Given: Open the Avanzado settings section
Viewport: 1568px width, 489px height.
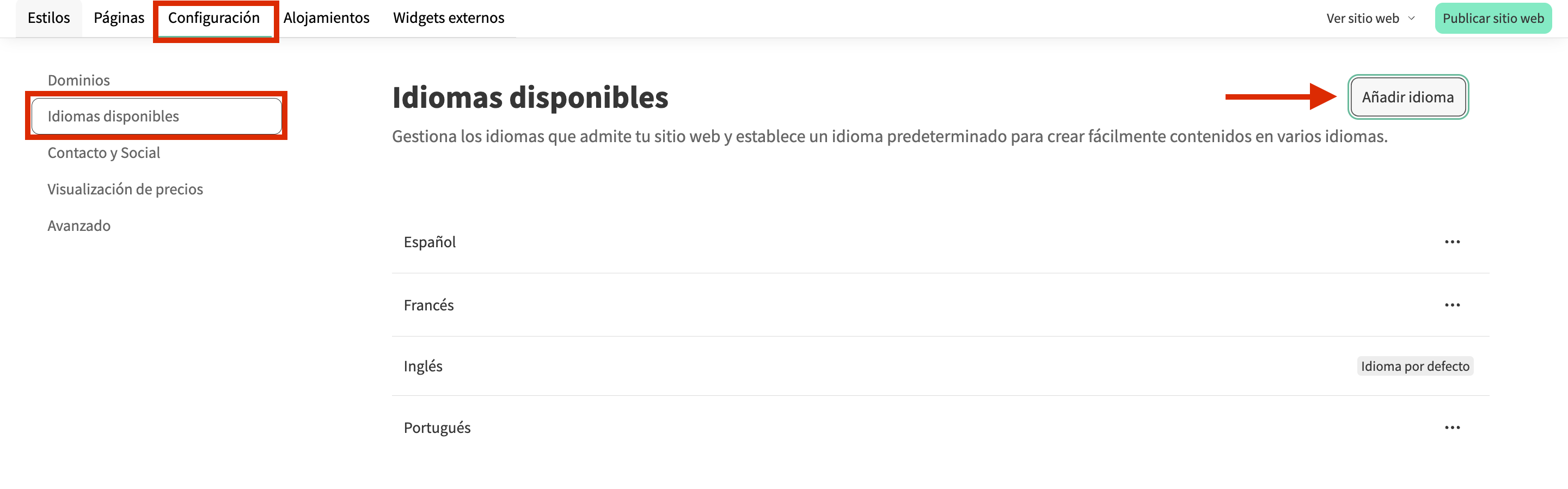Looking at the screenshot, I should [78, 226].
